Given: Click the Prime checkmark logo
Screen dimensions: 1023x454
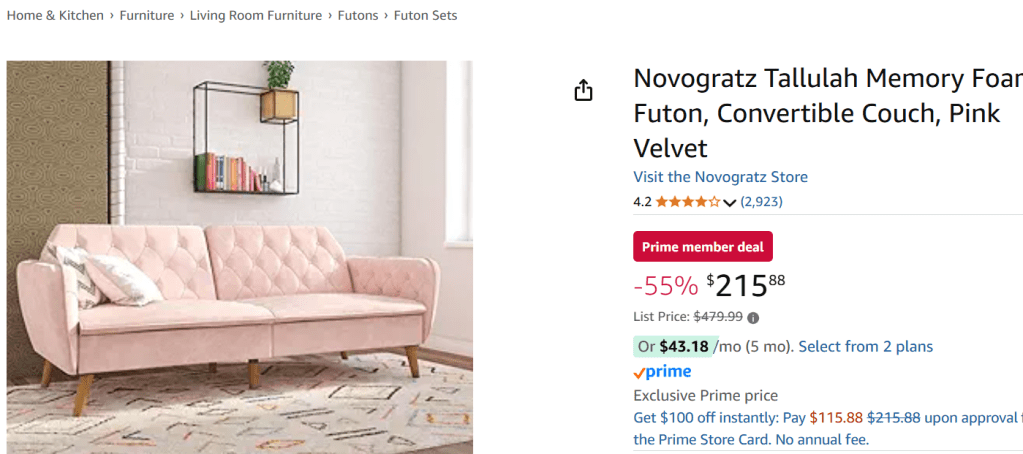Looking at the screenshot, I should pyautogui.click(x=662, y=372).
